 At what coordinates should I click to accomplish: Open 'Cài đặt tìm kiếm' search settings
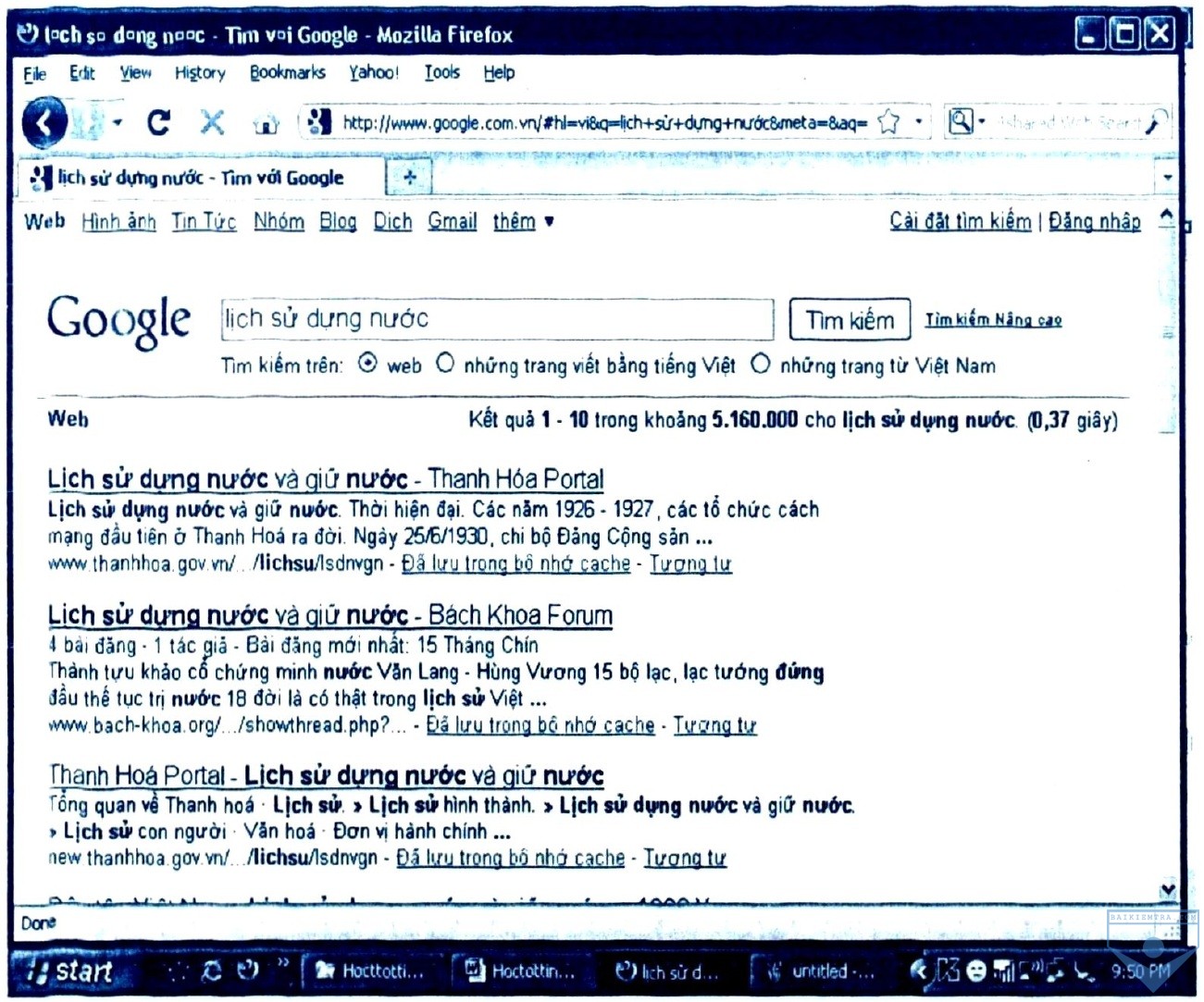tap(961, 221)
